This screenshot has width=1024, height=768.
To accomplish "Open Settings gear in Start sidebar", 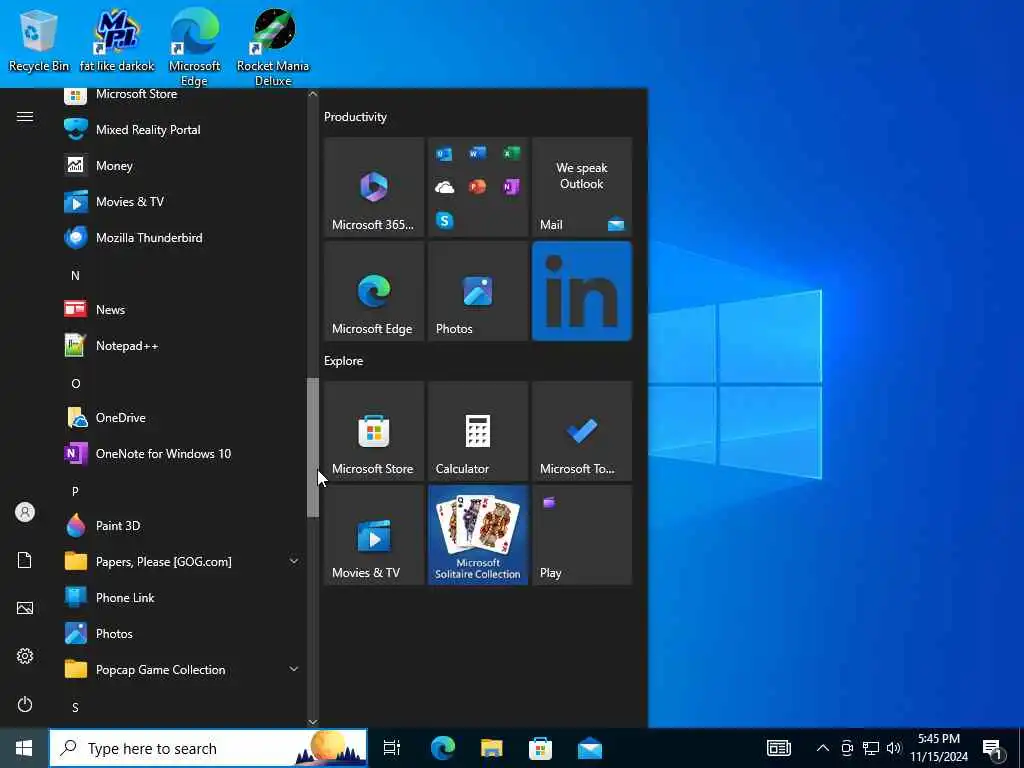I will coord(25,656).
